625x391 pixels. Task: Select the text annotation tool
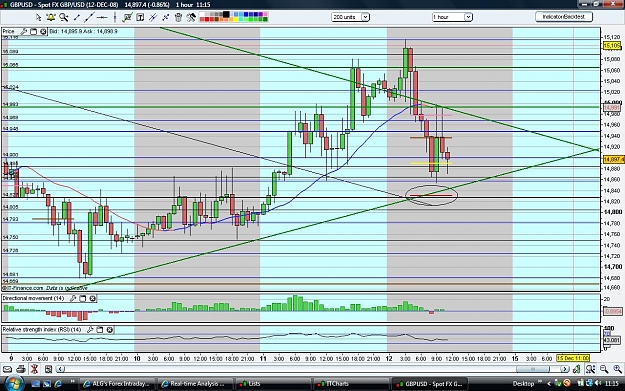pyautogui.click(x=140, y=17)
